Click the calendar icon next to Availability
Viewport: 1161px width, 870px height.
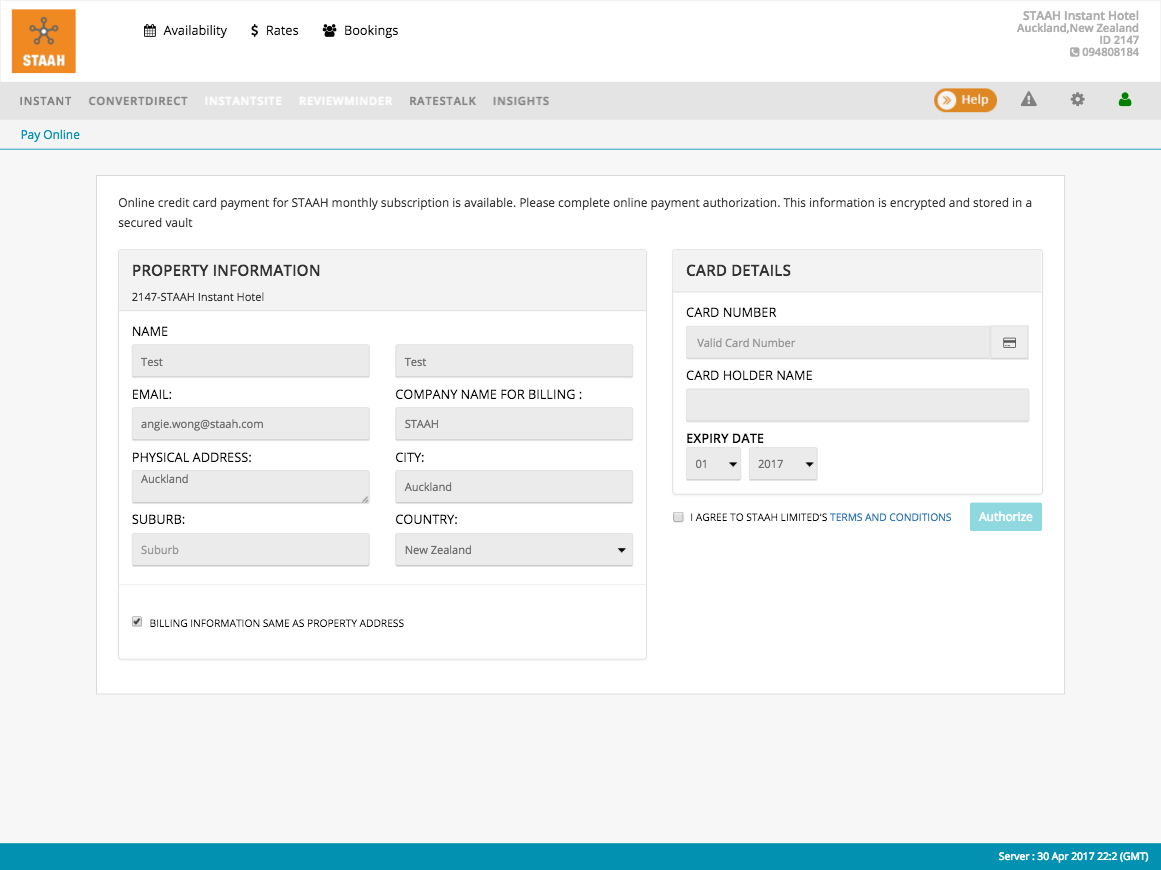point(150,30)
